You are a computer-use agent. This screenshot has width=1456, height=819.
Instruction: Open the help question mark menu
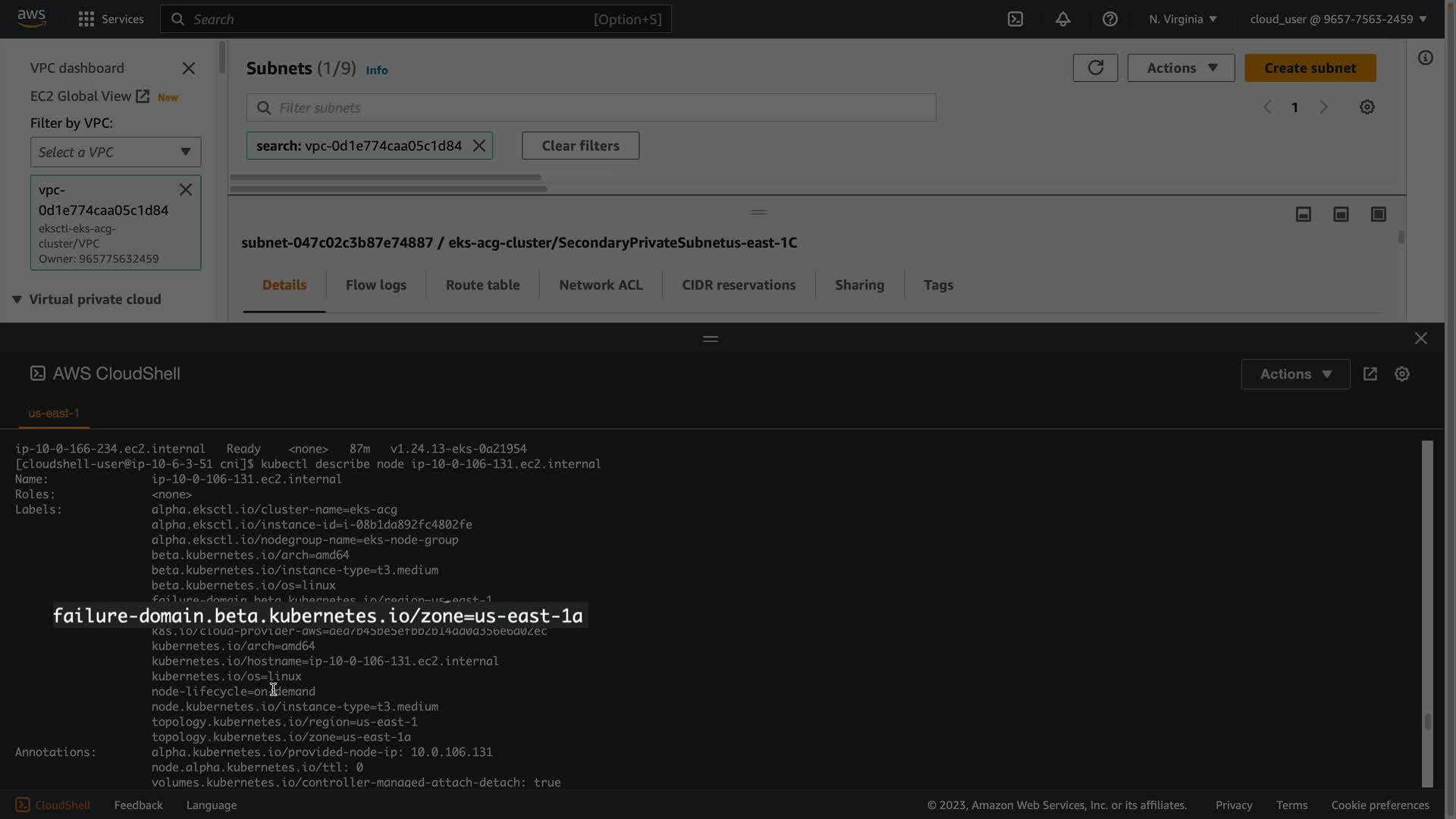click(1109, 19)
